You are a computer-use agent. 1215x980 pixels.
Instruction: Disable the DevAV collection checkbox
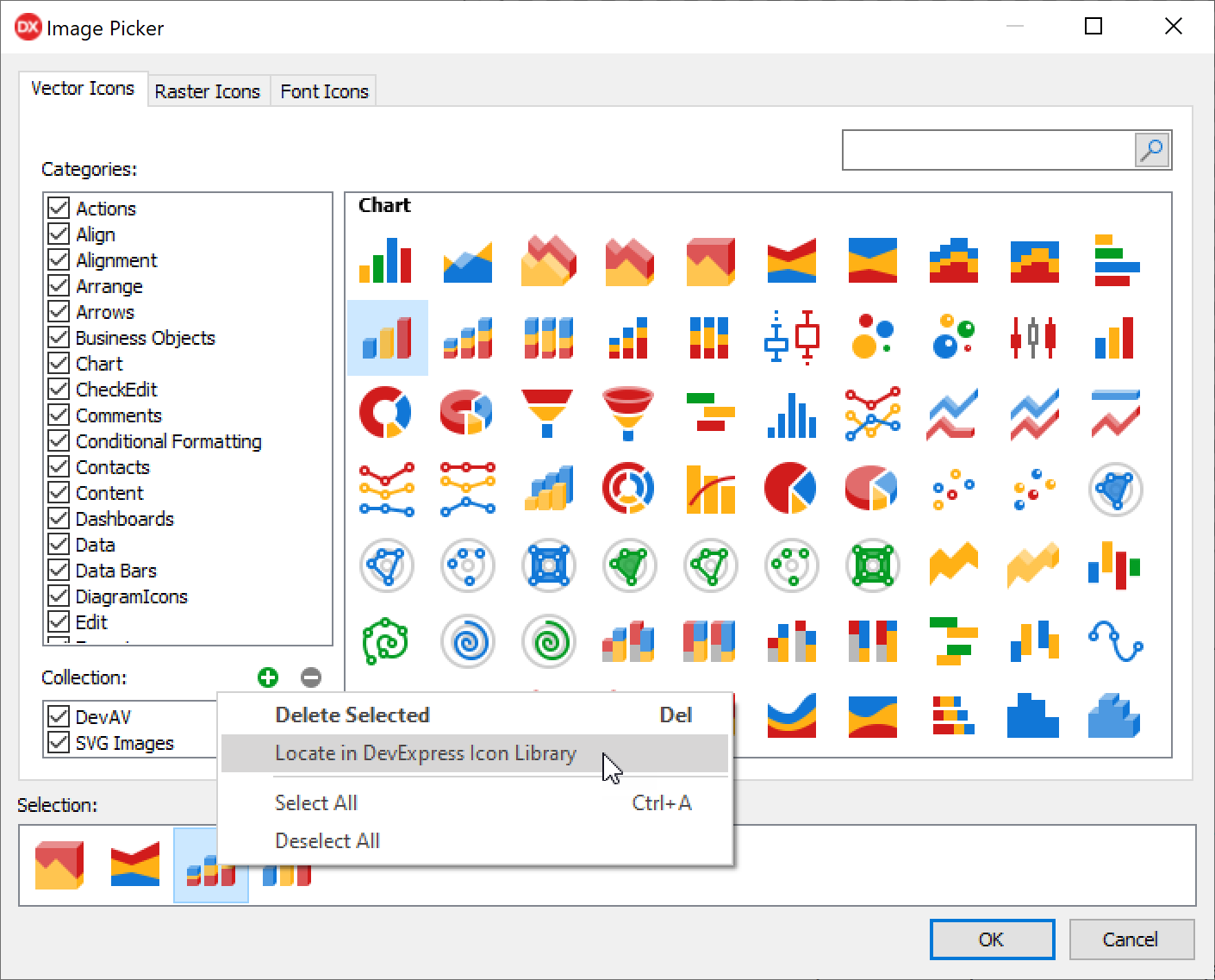(59, 717)
